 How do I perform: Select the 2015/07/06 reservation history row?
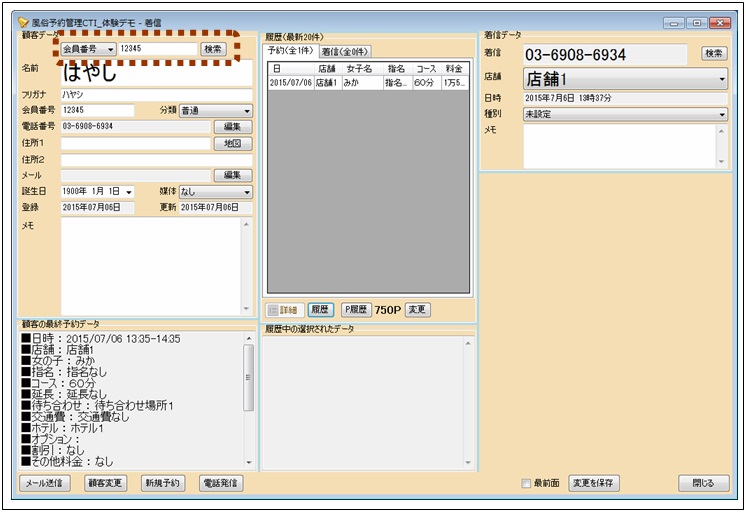click(x=368, y=83)
